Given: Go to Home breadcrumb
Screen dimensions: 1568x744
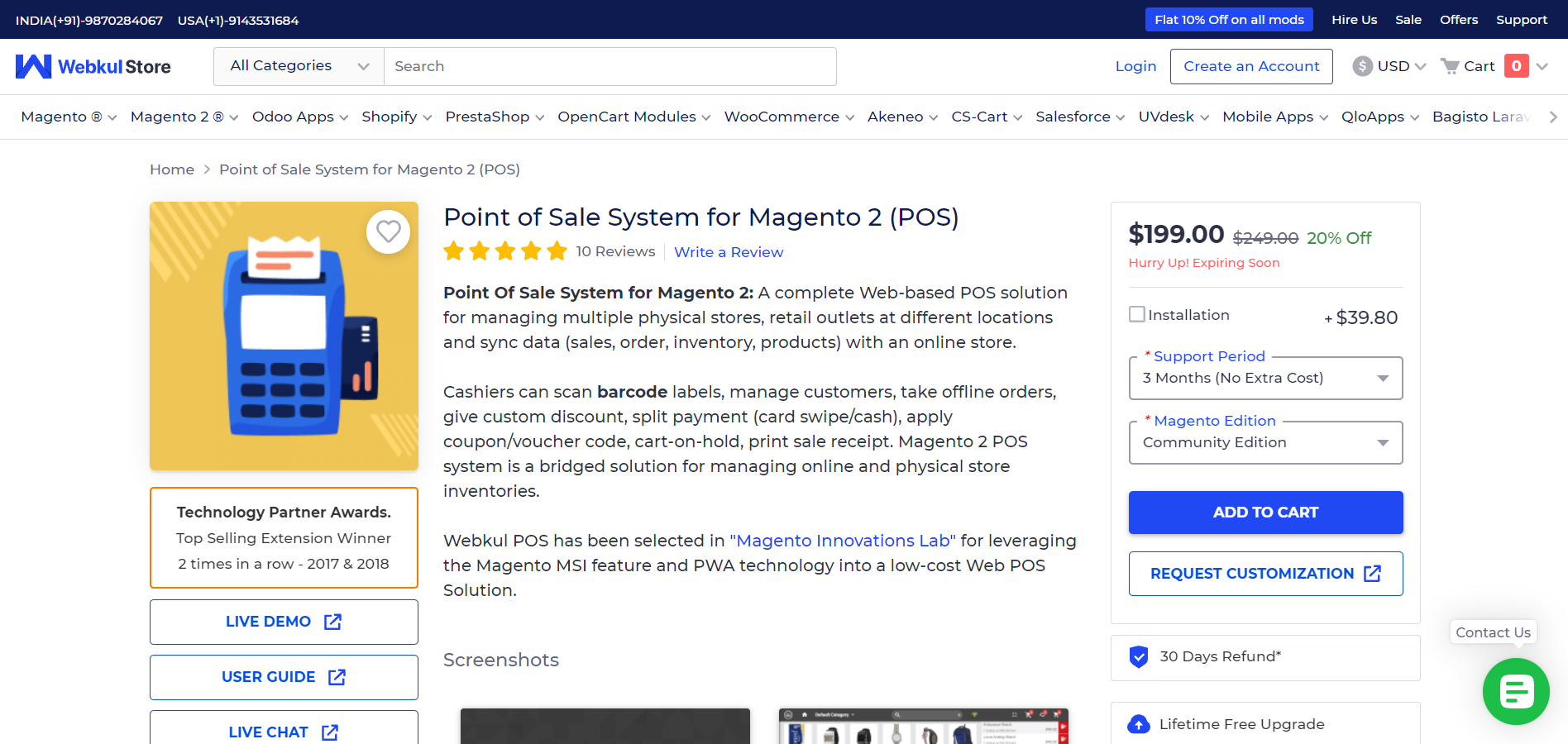Looking at the screenshot, I should 172,169.
